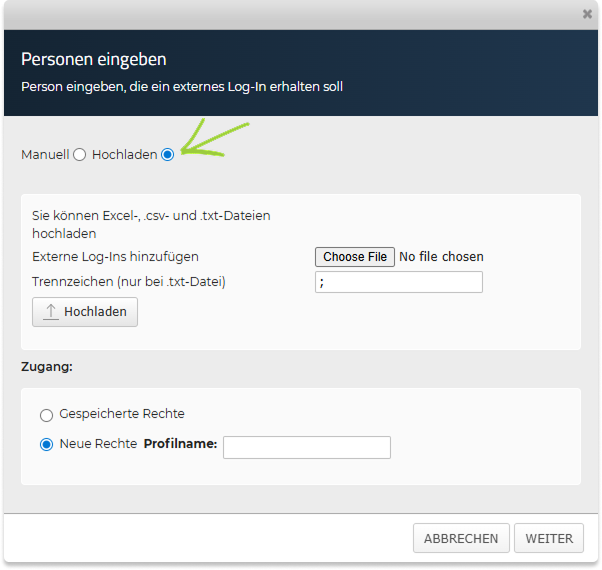Screen dimensions: 602x570
Task: Close the dialog with the X icon
Action: click(587, 14)
